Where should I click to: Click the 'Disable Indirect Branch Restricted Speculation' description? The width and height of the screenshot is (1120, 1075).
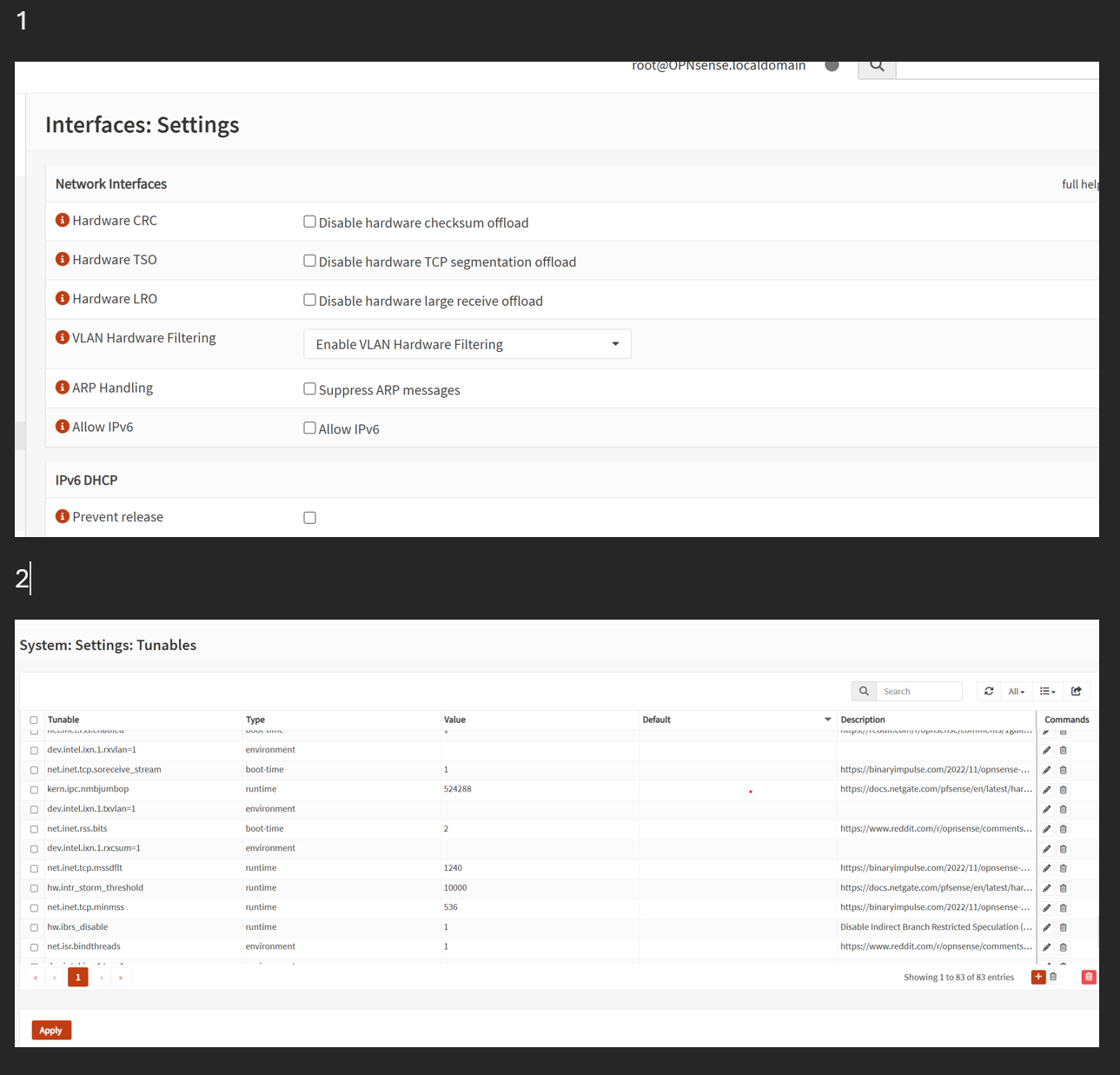coord(937,926)
